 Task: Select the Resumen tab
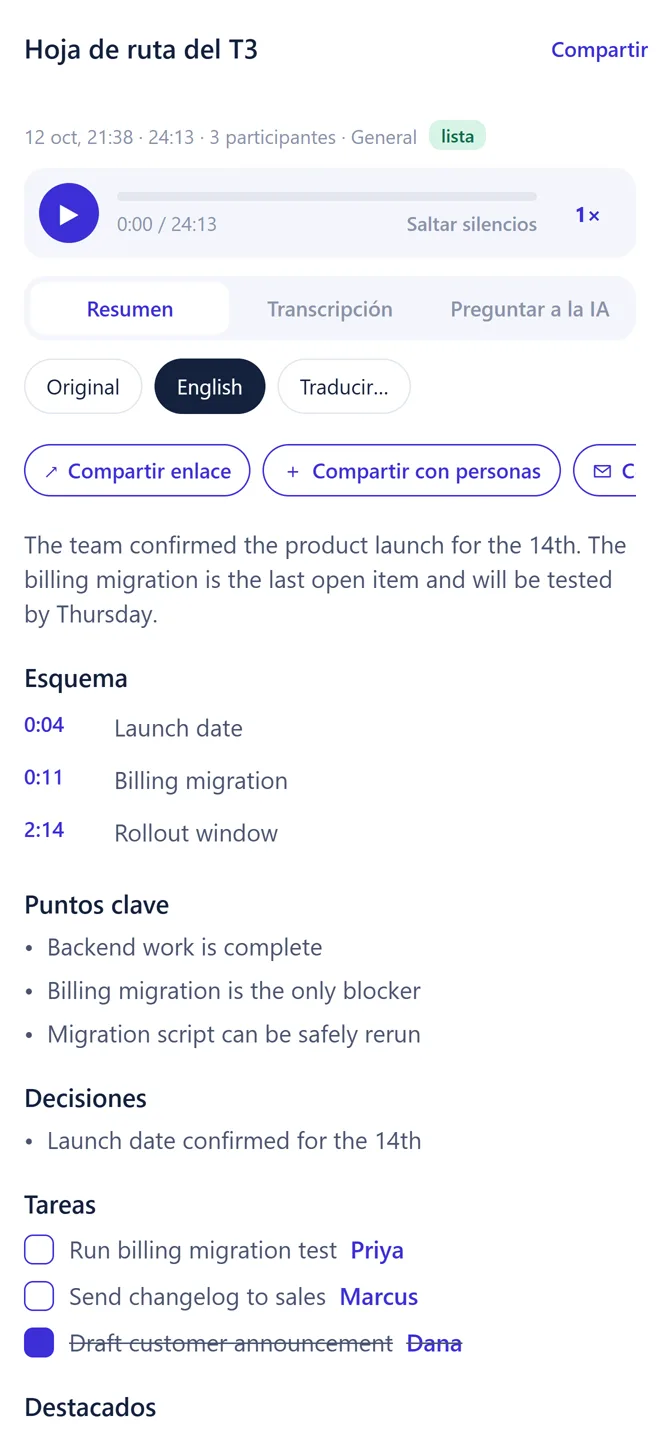tap(130, 309)
